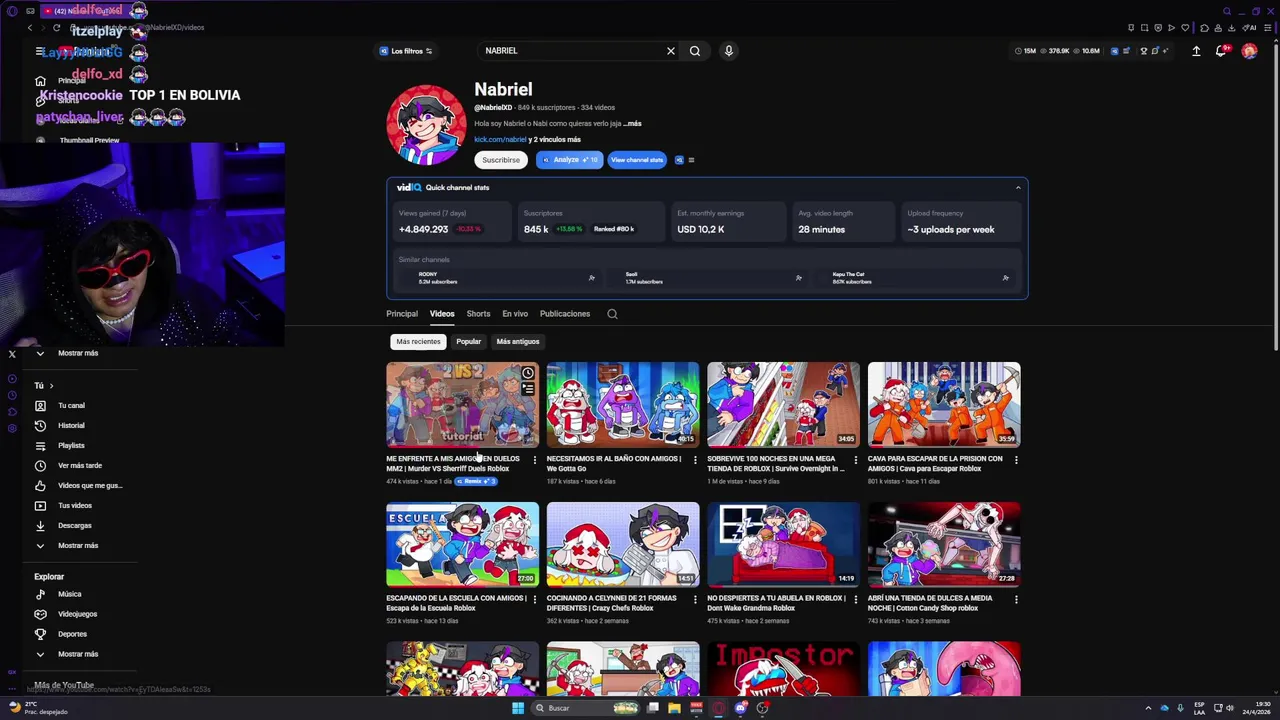This screenshot has width=1280, height=720.
Task: Click the Ranked #80 k badge
Action: pos(614,229)
